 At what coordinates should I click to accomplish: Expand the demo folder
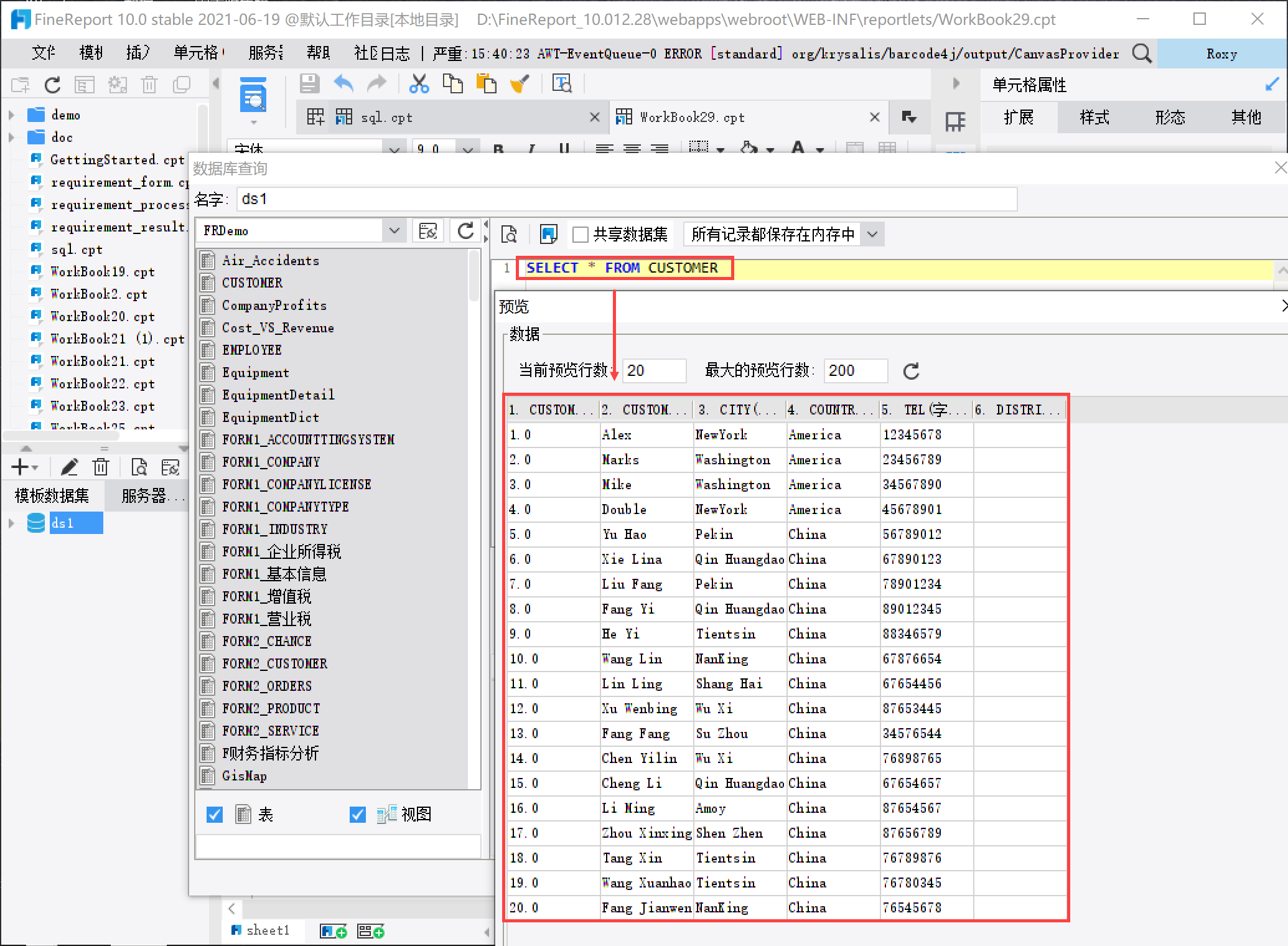[x=11, y=115]
